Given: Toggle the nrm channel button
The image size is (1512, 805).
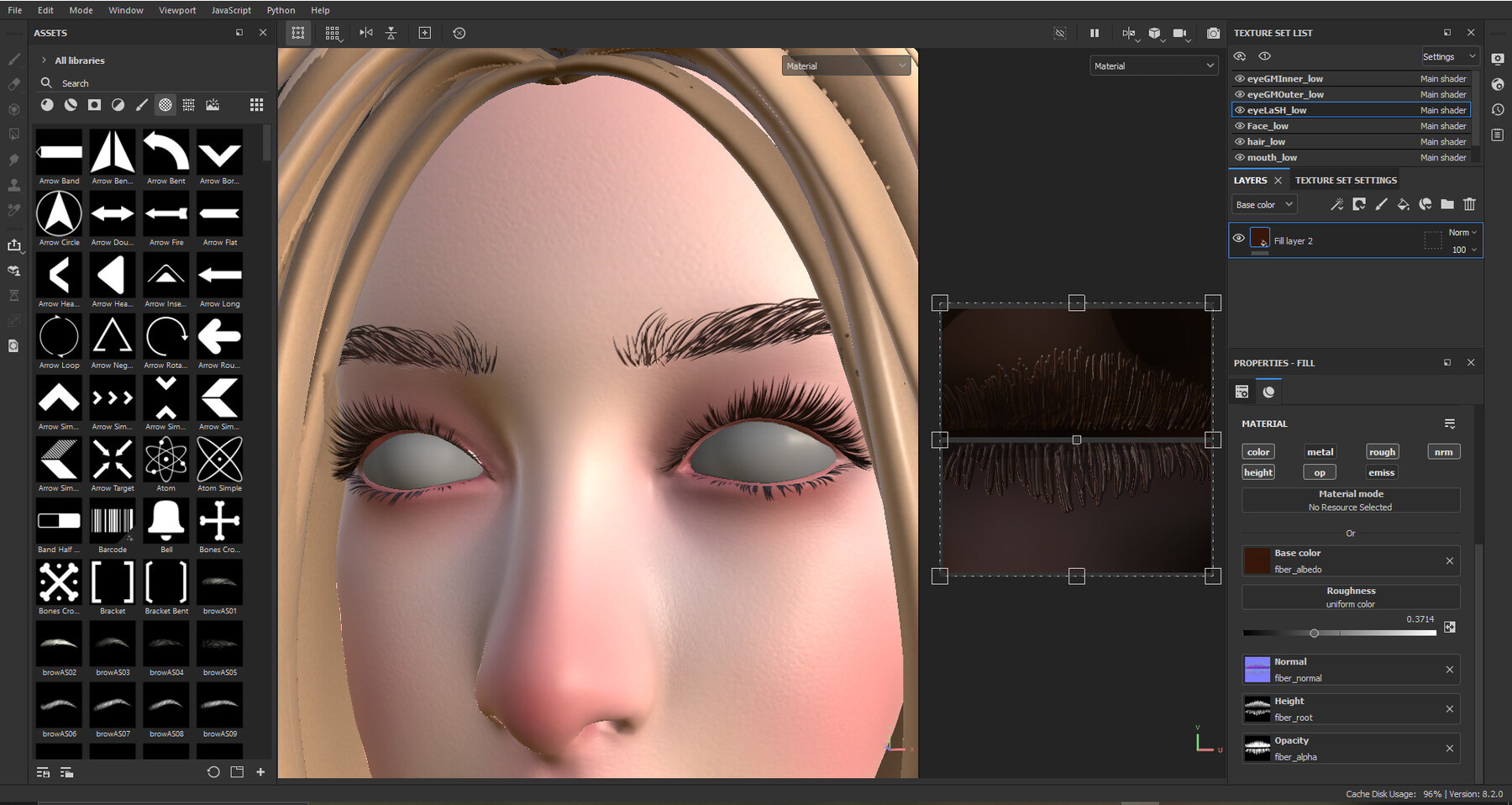Looking at the screenshot, I should [1443, 452].
